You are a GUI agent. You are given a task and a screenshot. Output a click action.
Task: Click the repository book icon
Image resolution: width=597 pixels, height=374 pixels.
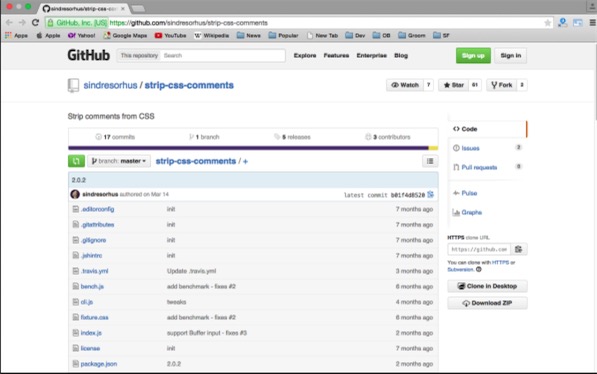[x=73, y=85]
